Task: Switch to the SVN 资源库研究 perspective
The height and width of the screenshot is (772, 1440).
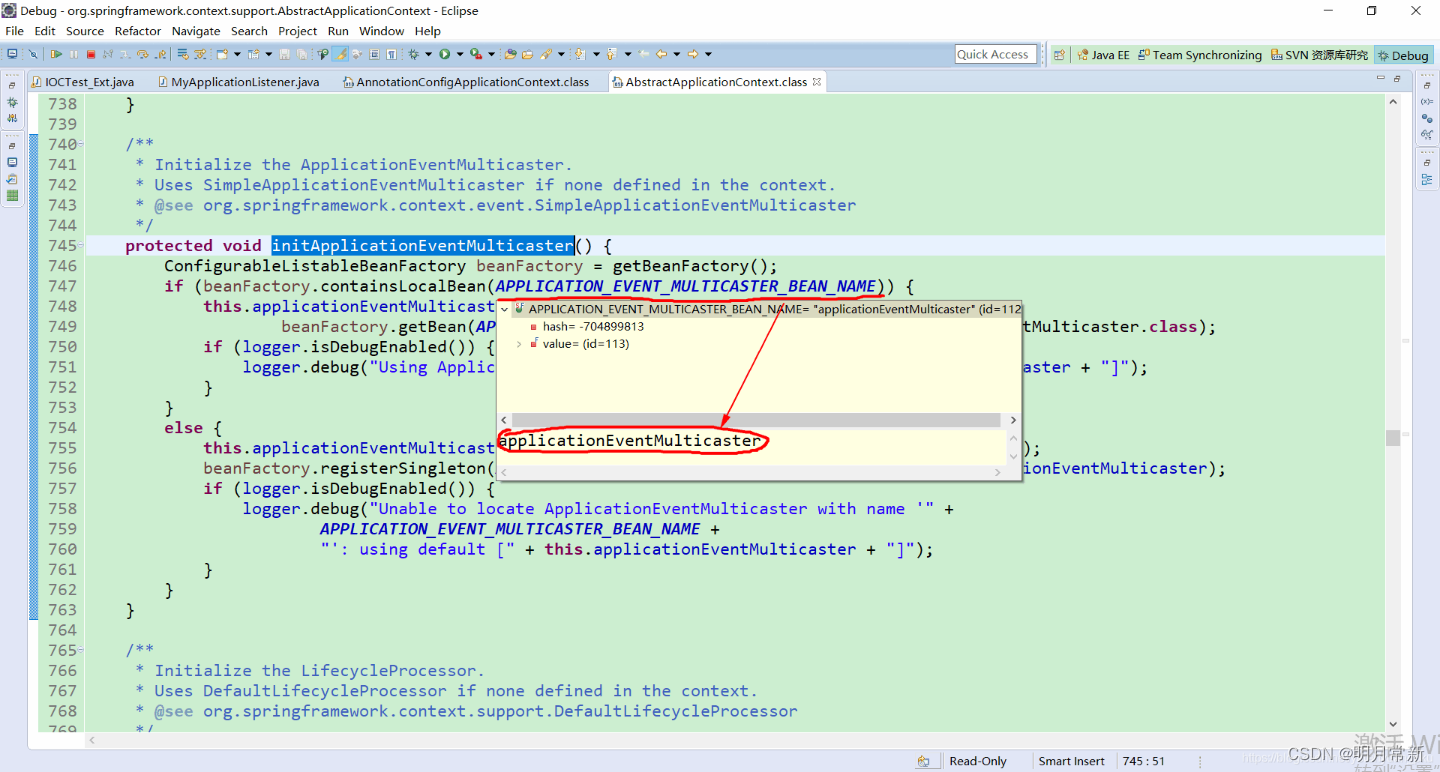Action: (1319, 55)
